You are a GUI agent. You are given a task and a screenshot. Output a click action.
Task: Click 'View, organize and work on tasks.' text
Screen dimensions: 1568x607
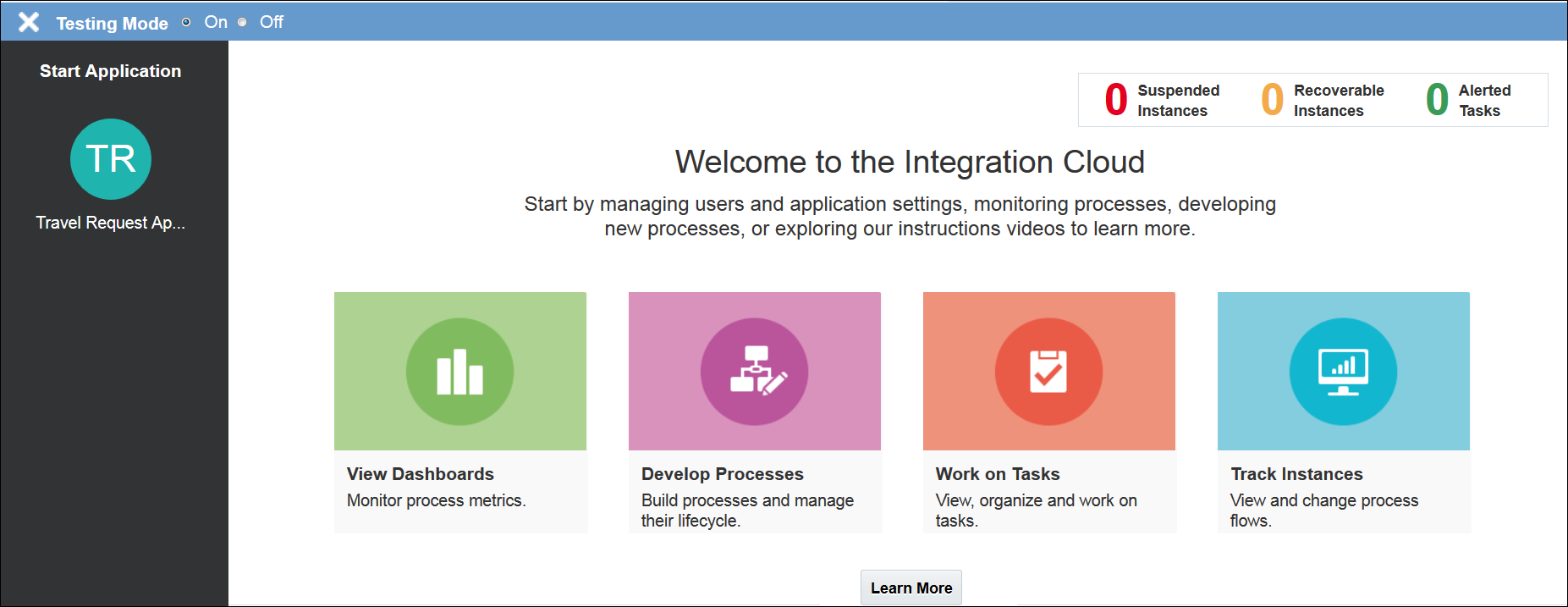tap(1037, 510)
